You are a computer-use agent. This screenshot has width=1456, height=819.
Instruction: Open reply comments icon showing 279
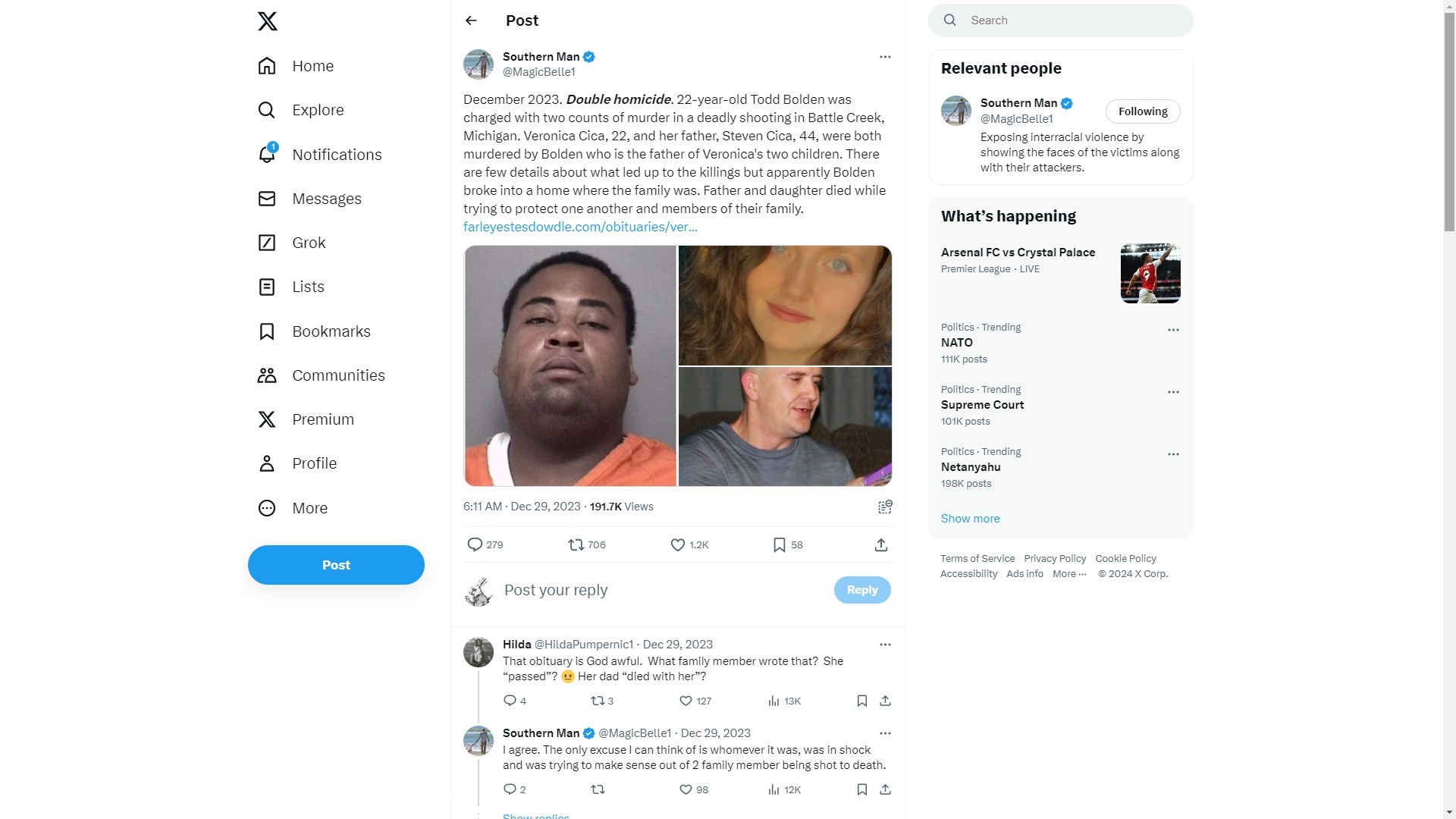[475, 544]
